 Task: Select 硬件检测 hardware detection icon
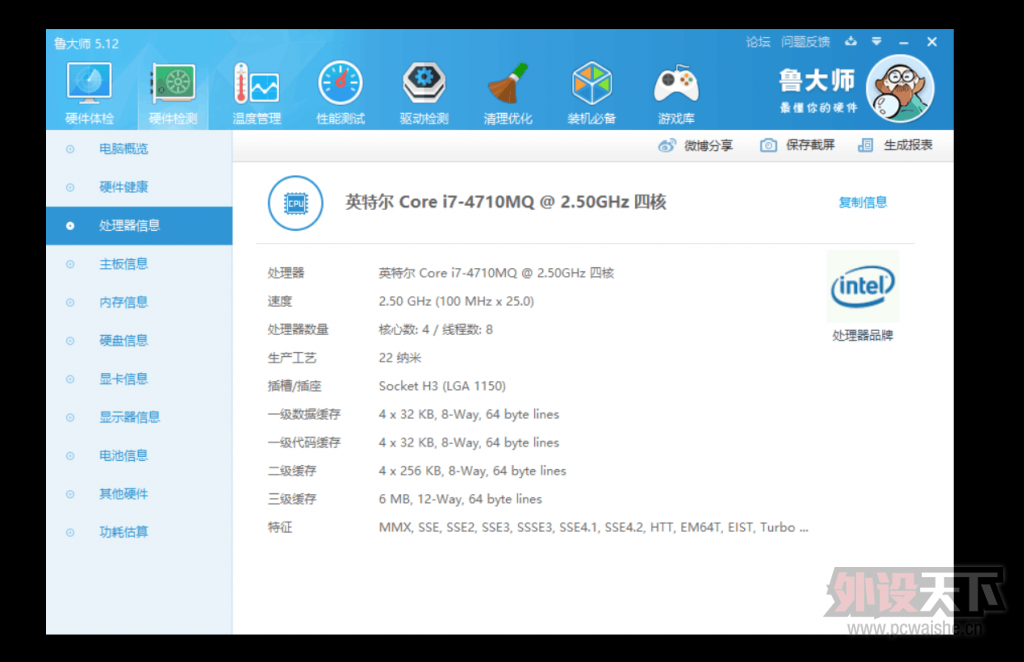pos(173,93)
